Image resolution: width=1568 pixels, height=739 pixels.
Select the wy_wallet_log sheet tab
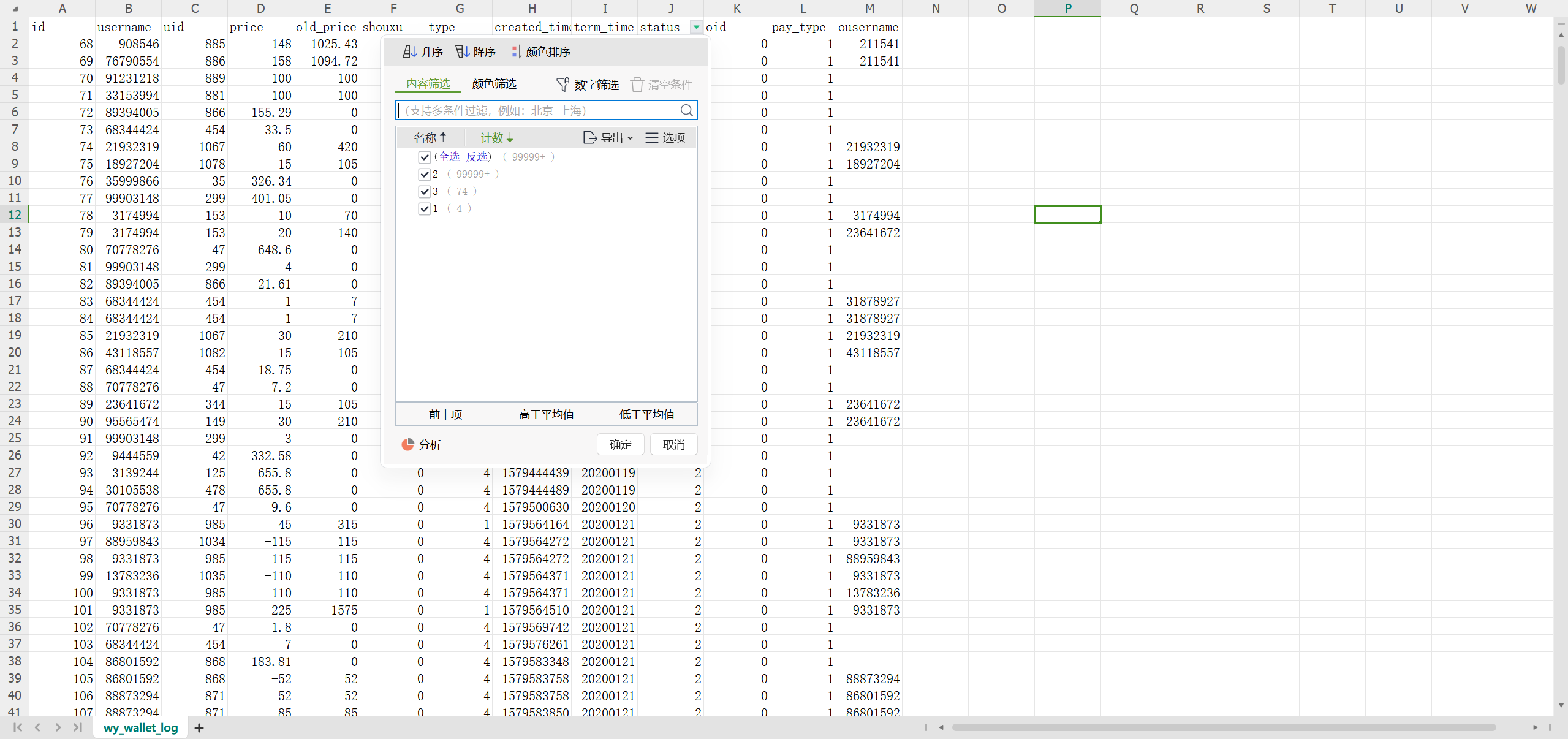141,728
